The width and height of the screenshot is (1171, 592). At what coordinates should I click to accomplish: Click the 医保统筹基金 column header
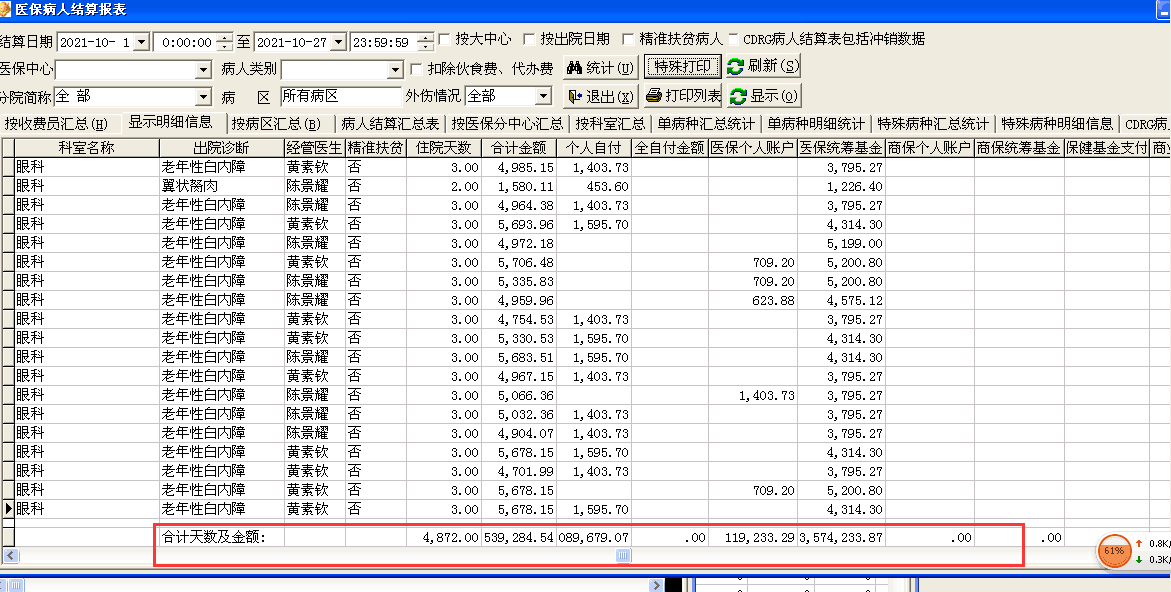click(840, 147)
